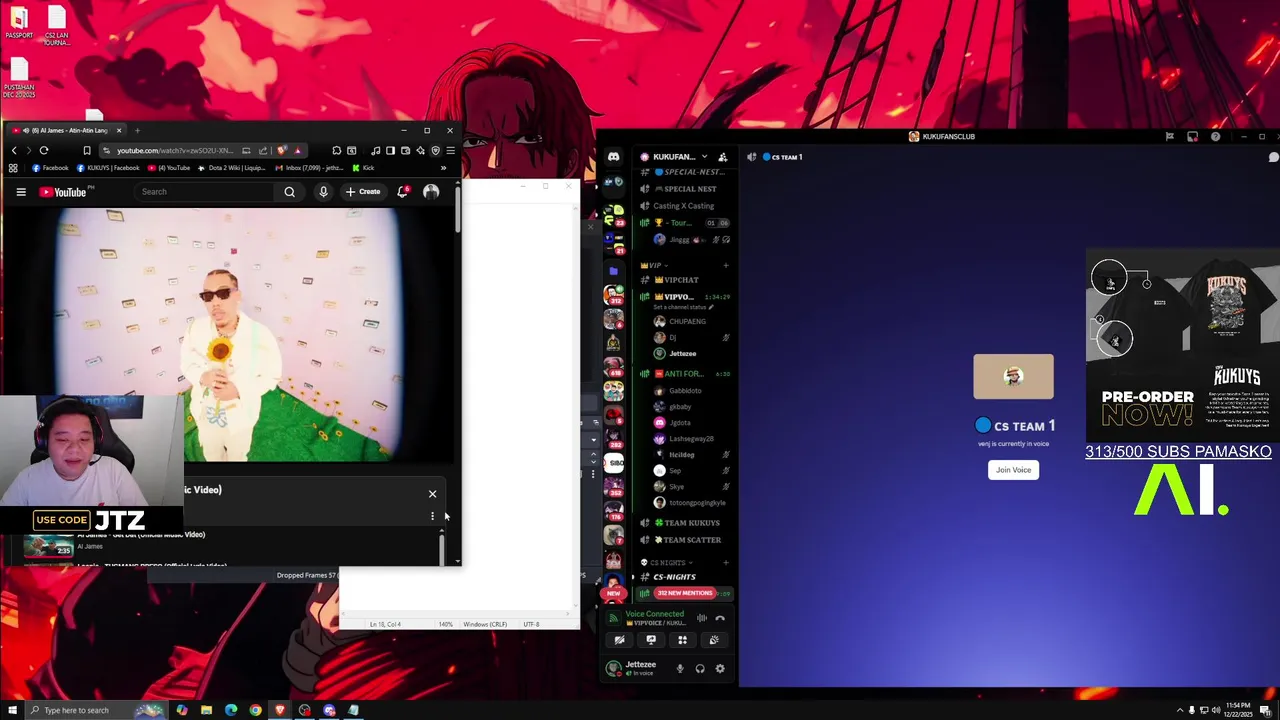Open the YouTube account avatar menu

(431, 192)
